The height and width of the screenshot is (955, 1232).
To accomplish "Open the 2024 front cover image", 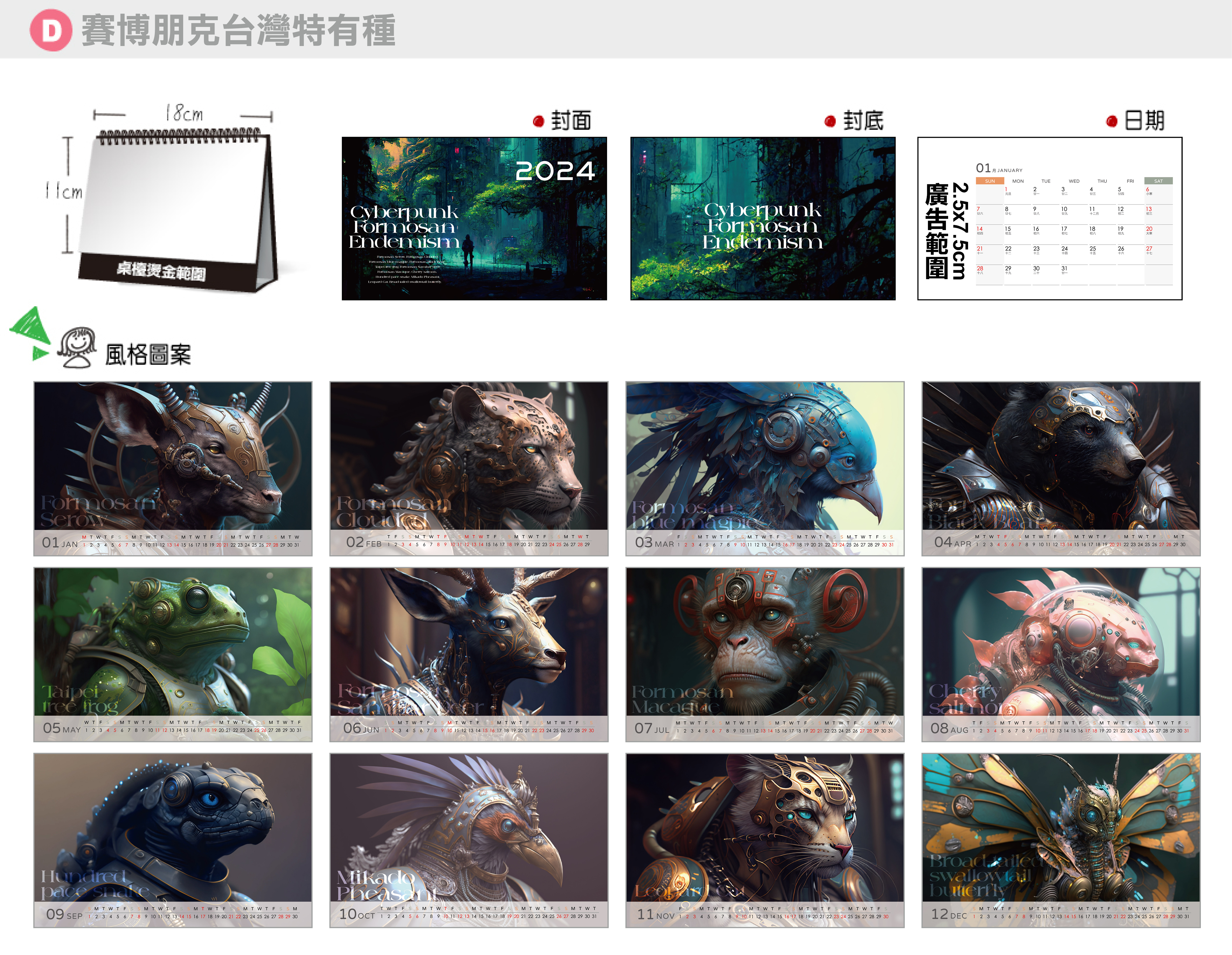I will click(474, 218).
